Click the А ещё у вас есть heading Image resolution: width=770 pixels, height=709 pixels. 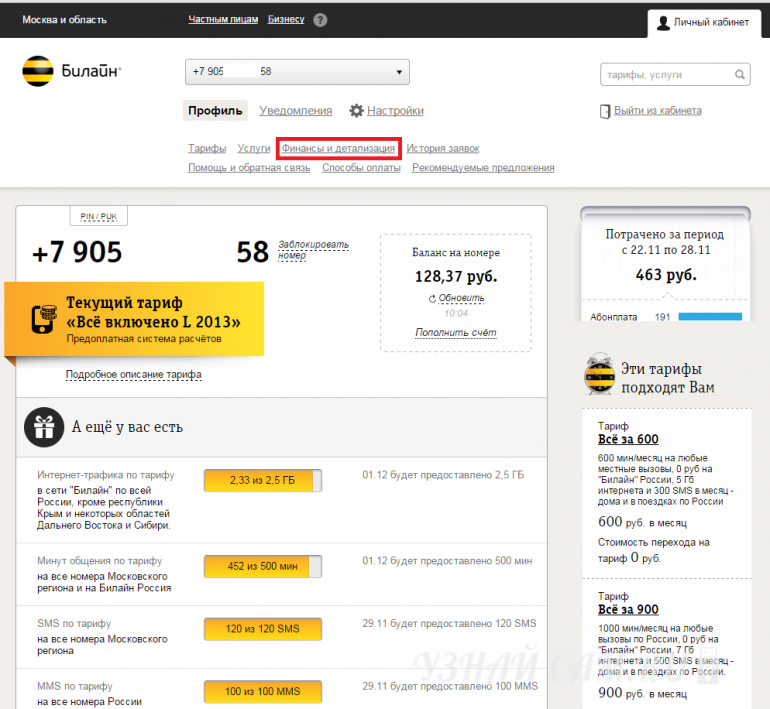(127, 427)
